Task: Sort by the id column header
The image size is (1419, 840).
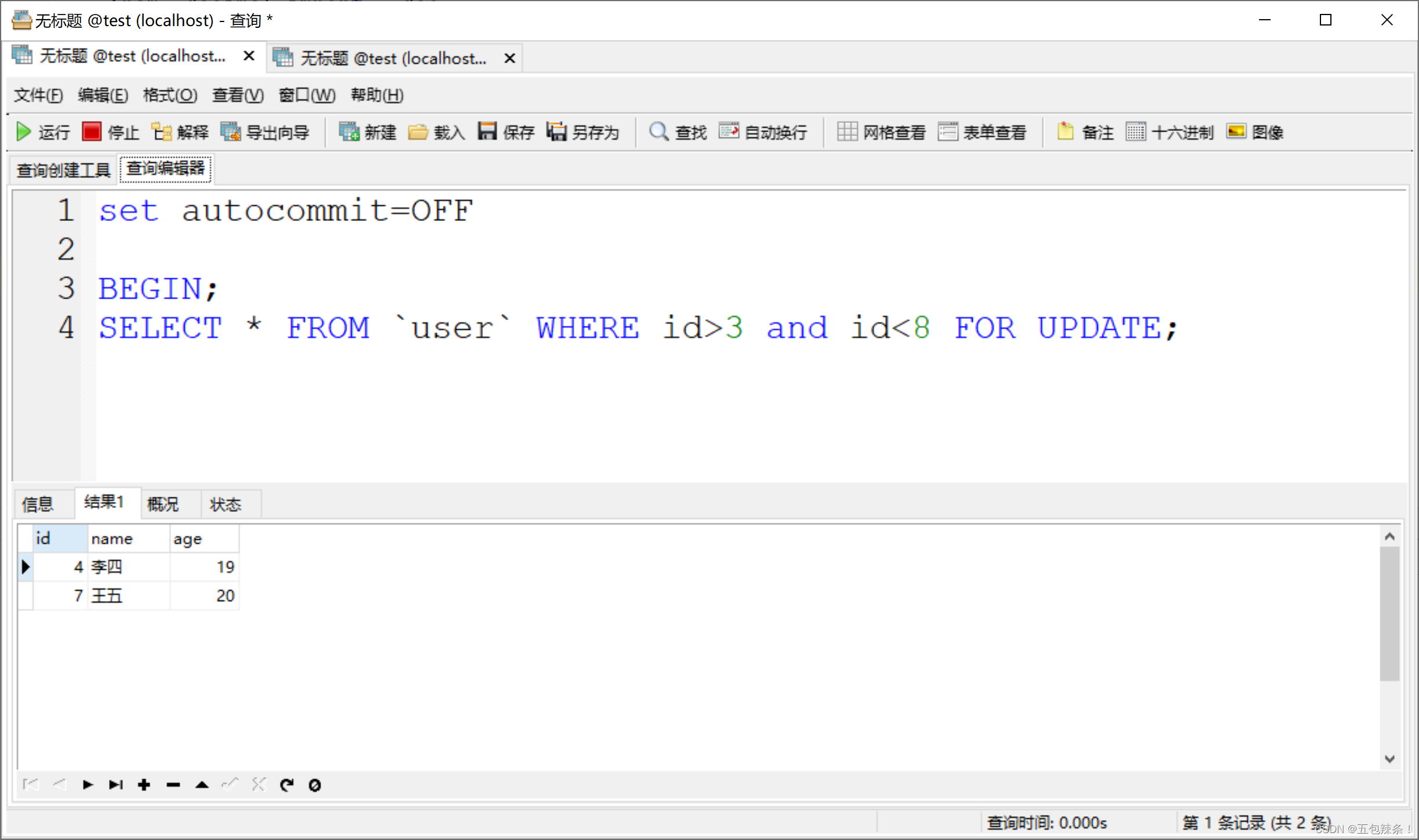Action: [60, 539]
